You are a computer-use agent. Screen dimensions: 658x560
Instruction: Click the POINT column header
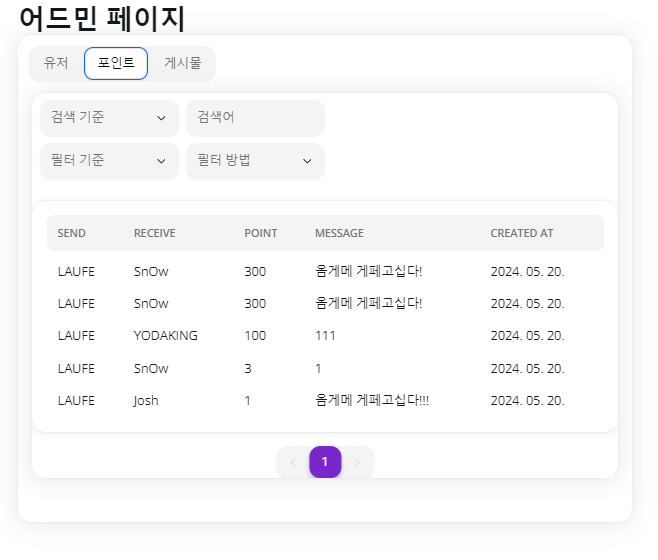click(261, 233)
